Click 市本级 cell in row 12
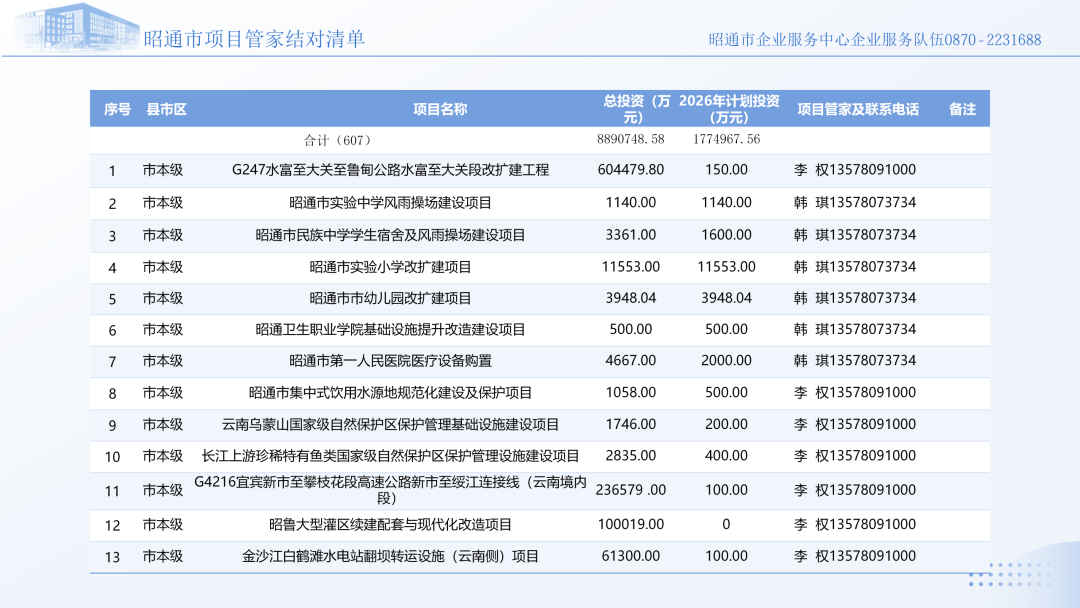 tap(163, 525)
